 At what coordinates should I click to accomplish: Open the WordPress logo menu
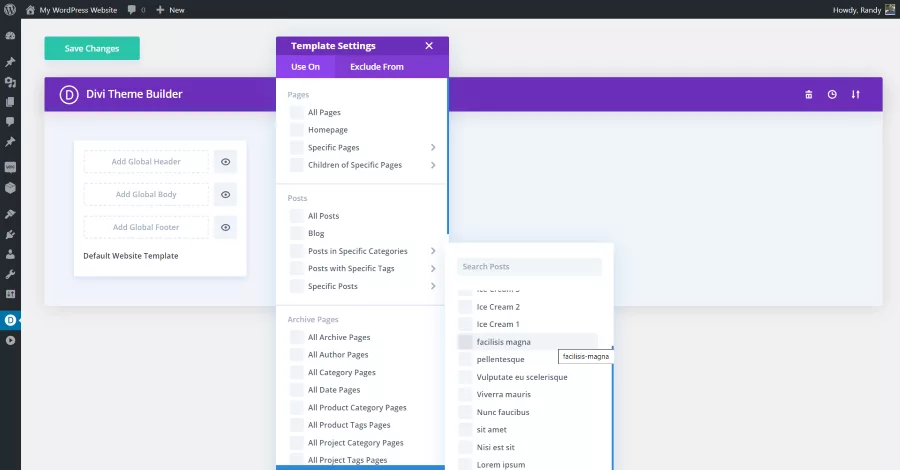pos(10,10)
